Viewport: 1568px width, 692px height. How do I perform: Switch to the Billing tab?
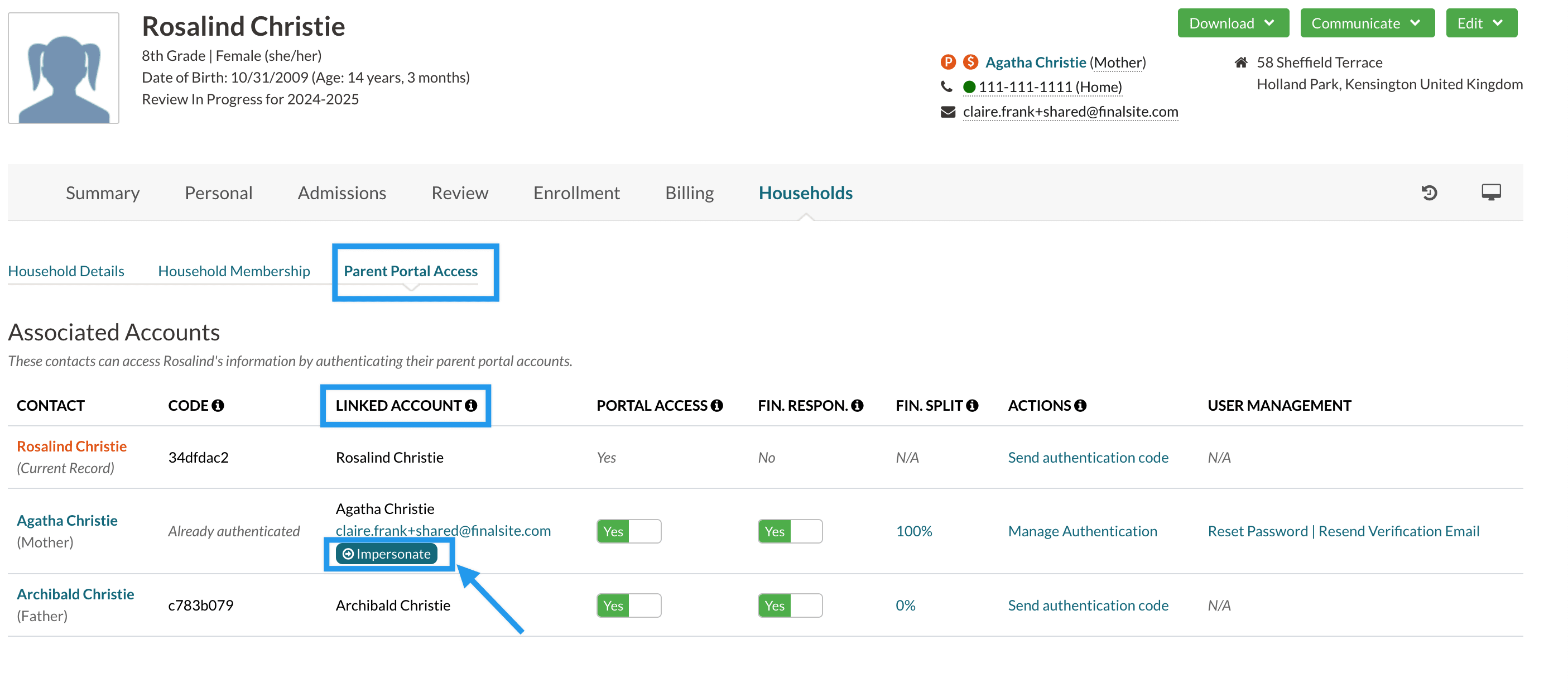689,193
